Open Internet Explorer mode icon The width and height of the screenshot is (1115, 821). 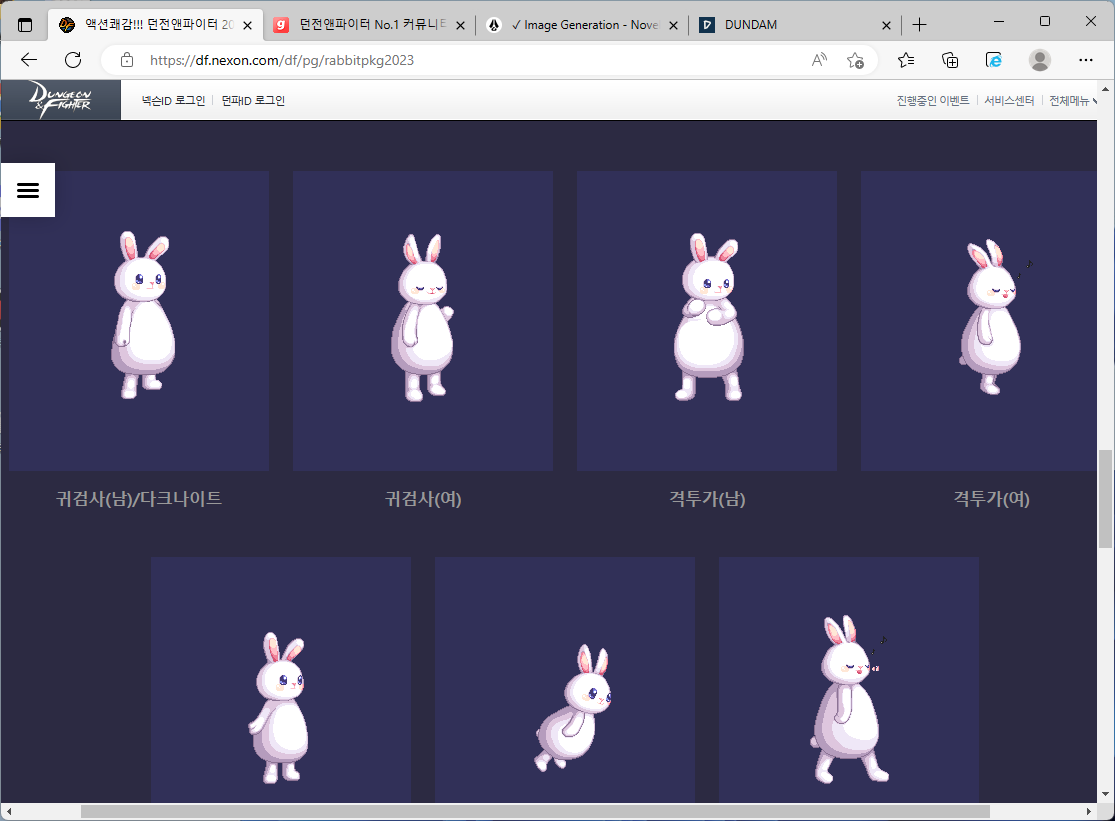pos(994,60)
